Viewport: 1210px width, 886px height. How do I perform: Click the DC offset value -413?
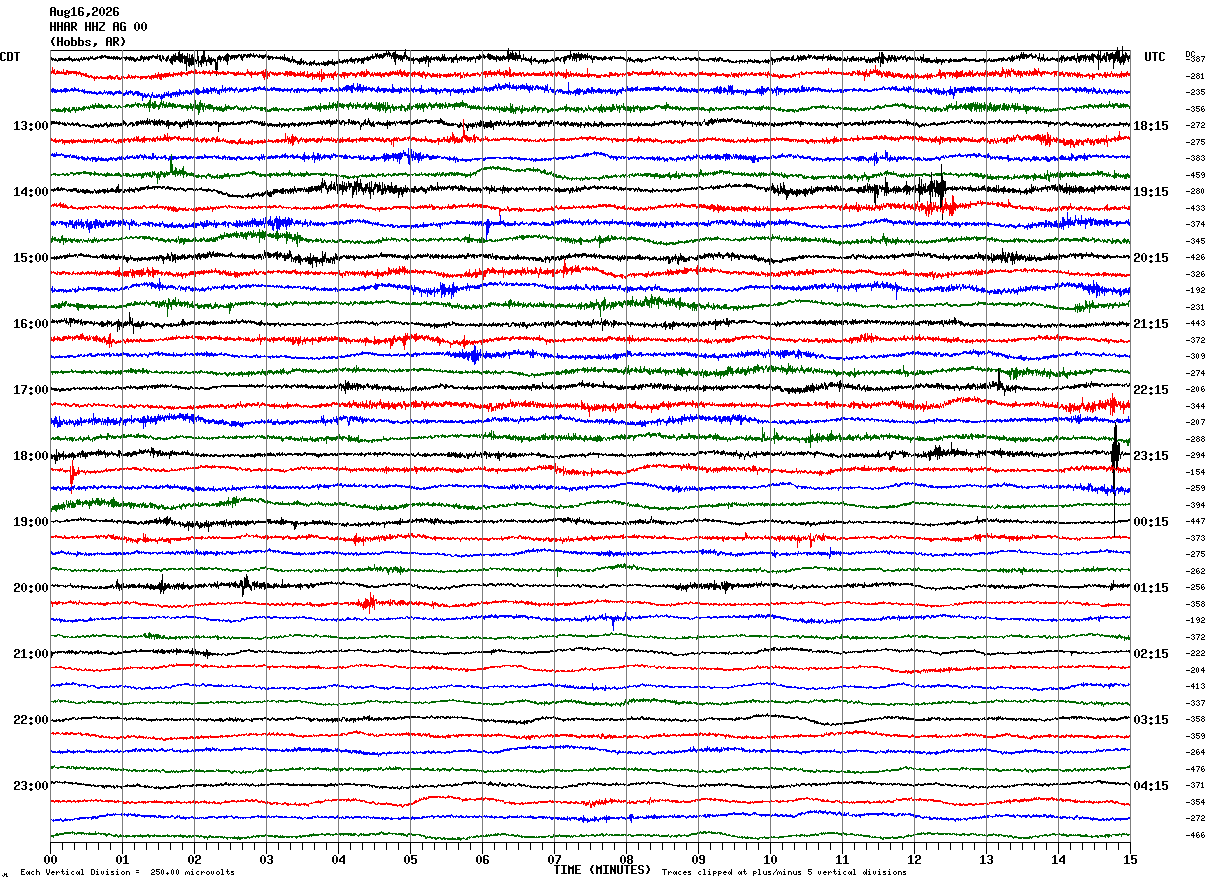tap(1195, 686)
